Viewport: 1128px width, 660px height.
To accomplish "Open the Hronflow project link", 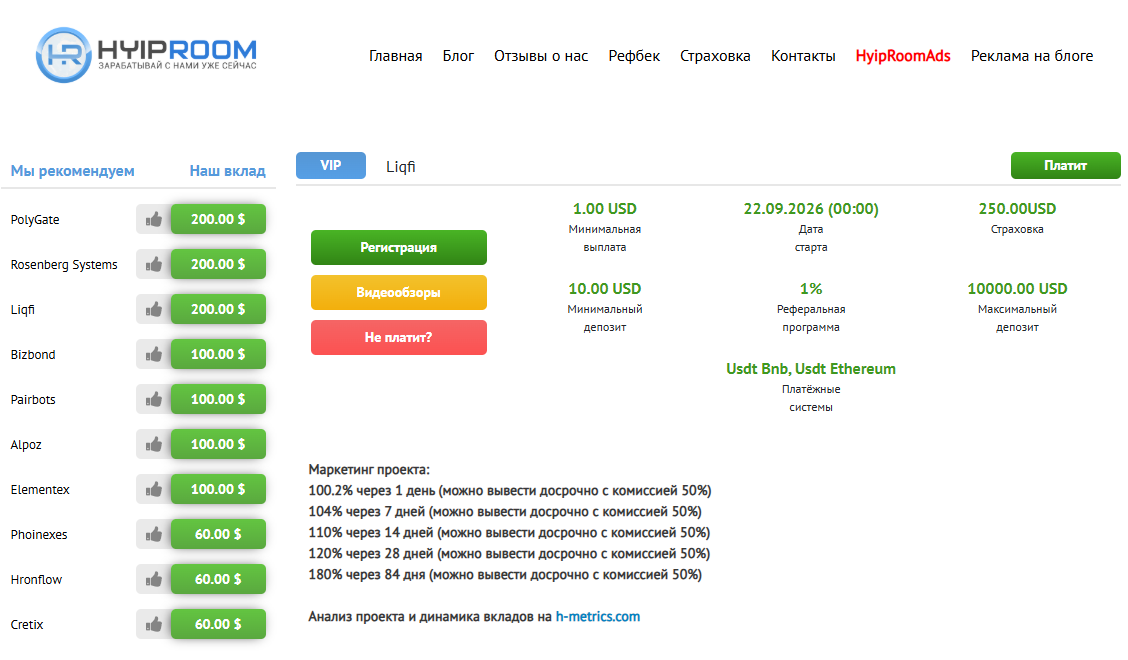I will click(x=37, y=580).
